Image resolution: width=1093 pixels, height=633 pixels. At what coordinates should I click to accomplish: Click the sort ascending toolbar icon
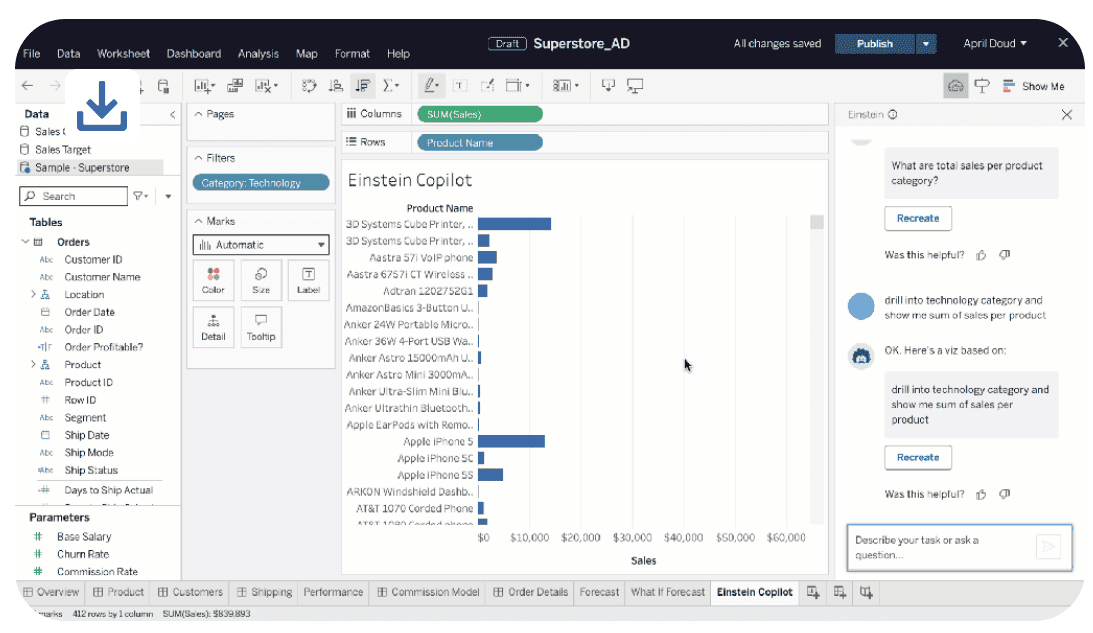pyautogui.click(x=335, y=86)
